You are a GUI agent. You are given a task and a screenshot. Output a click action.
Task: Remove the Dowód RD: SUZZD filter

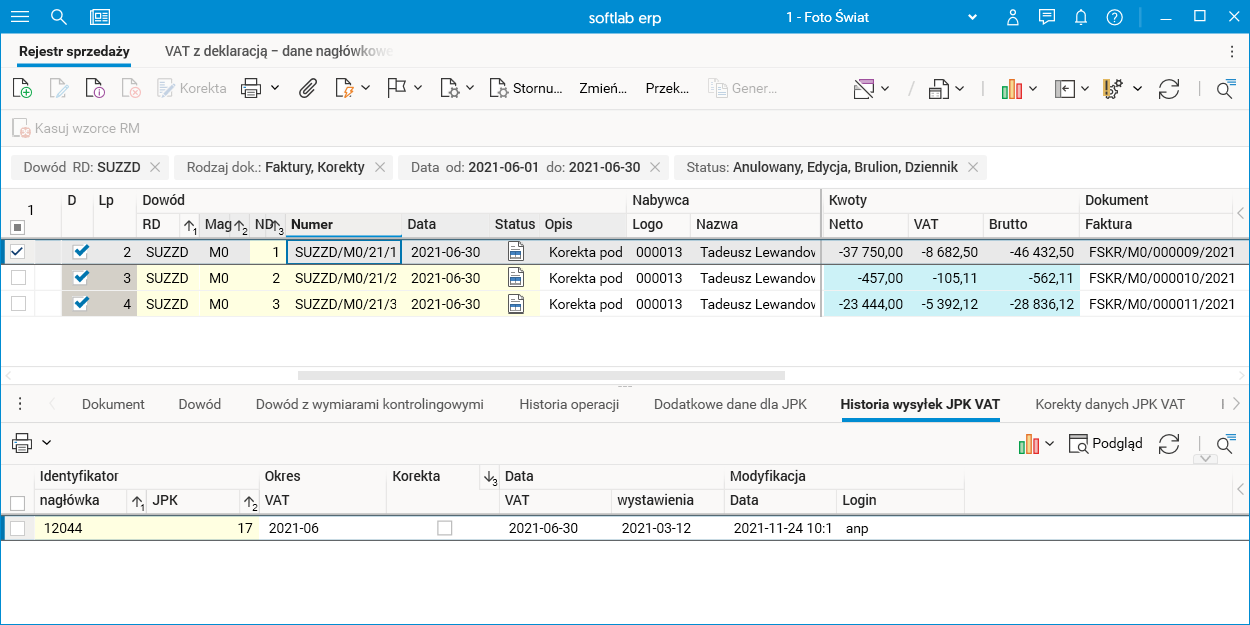coord(155,167)
